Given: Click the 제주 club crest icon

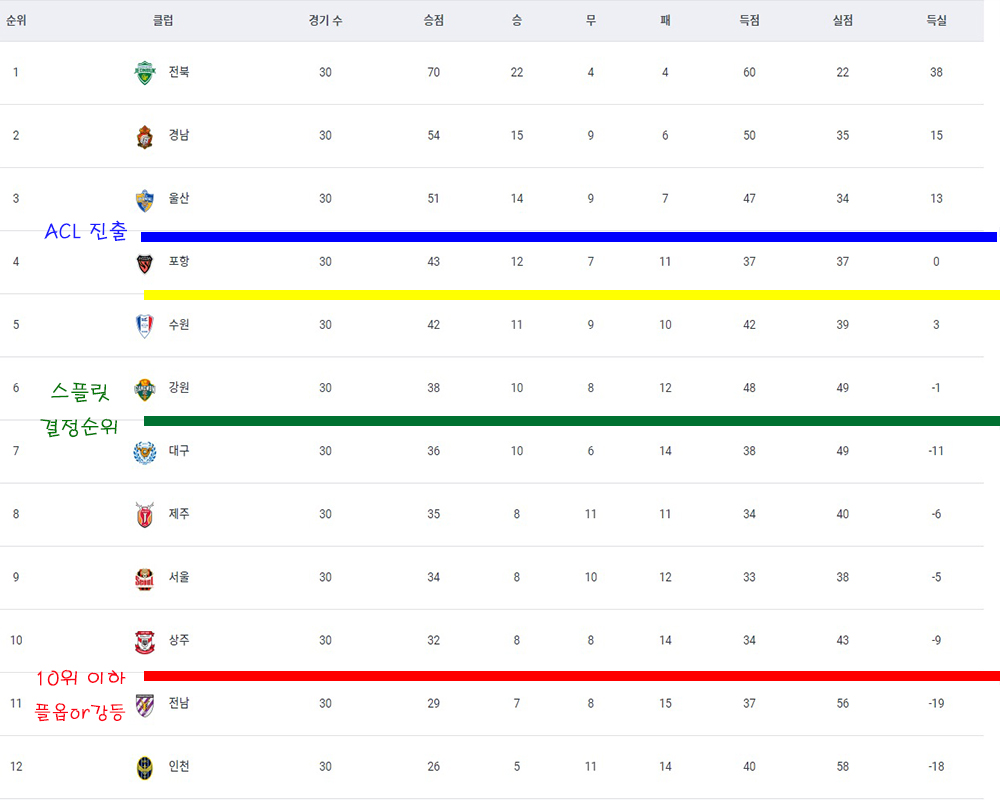Looking at the screenshot, I should [x=145, y=515].
